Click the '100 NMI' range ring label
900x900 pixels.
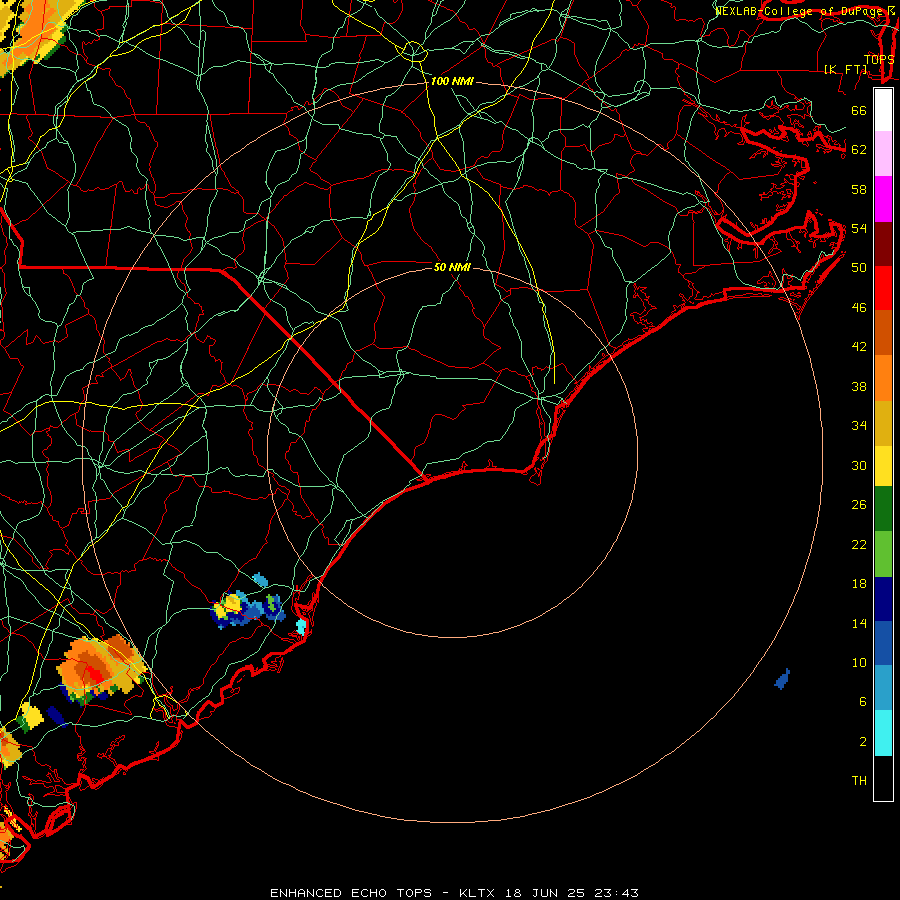point(452,82)
